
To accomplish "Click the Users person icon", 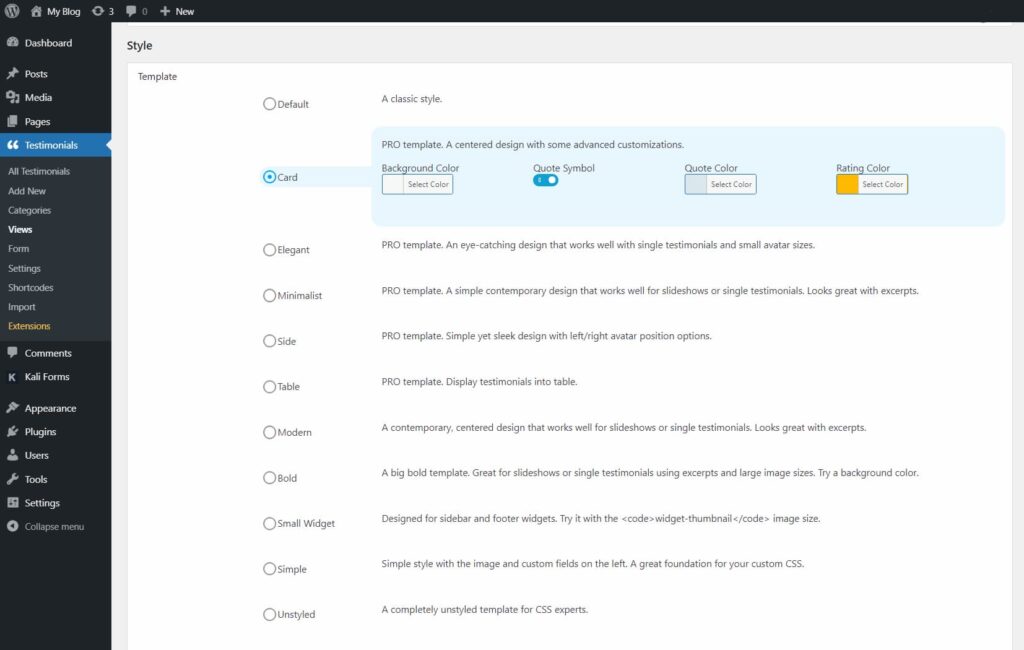I will click(12, 455).
